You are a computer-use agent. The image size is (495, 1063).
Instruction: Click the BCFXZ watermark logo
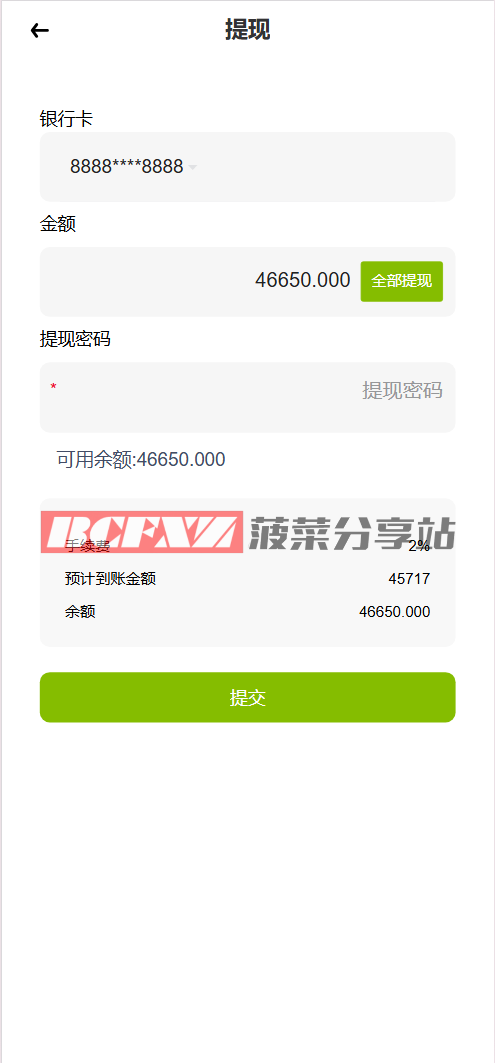coord(142,532)
